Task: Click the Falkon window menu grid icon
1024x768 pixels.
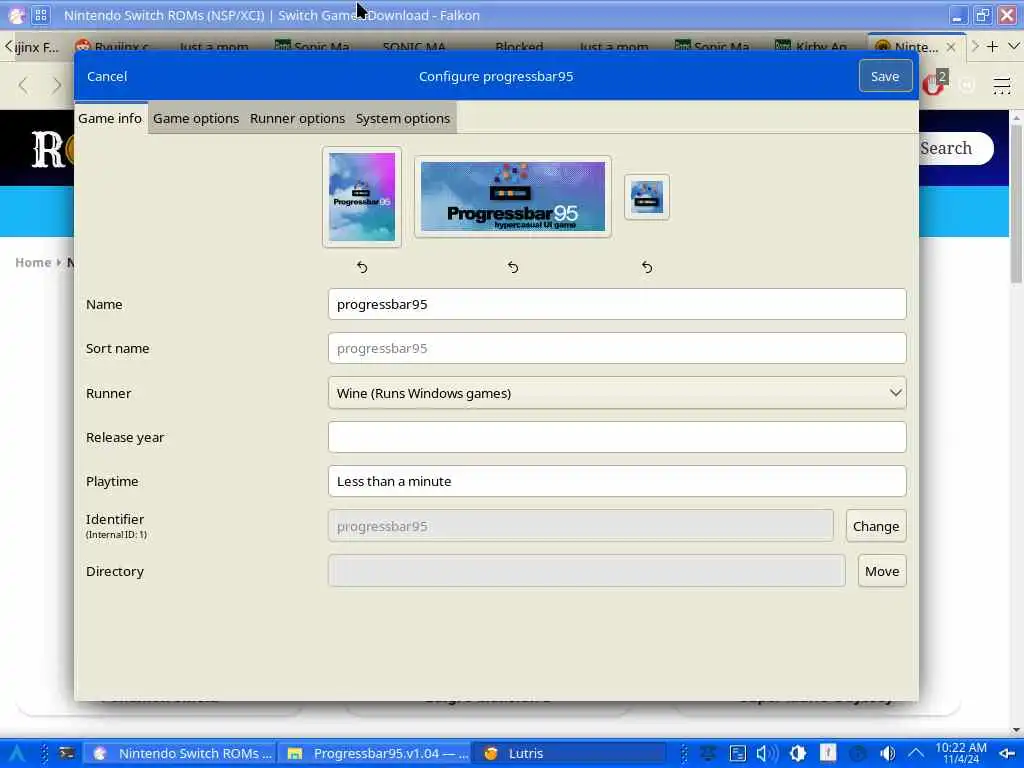Action: (40, 14)
